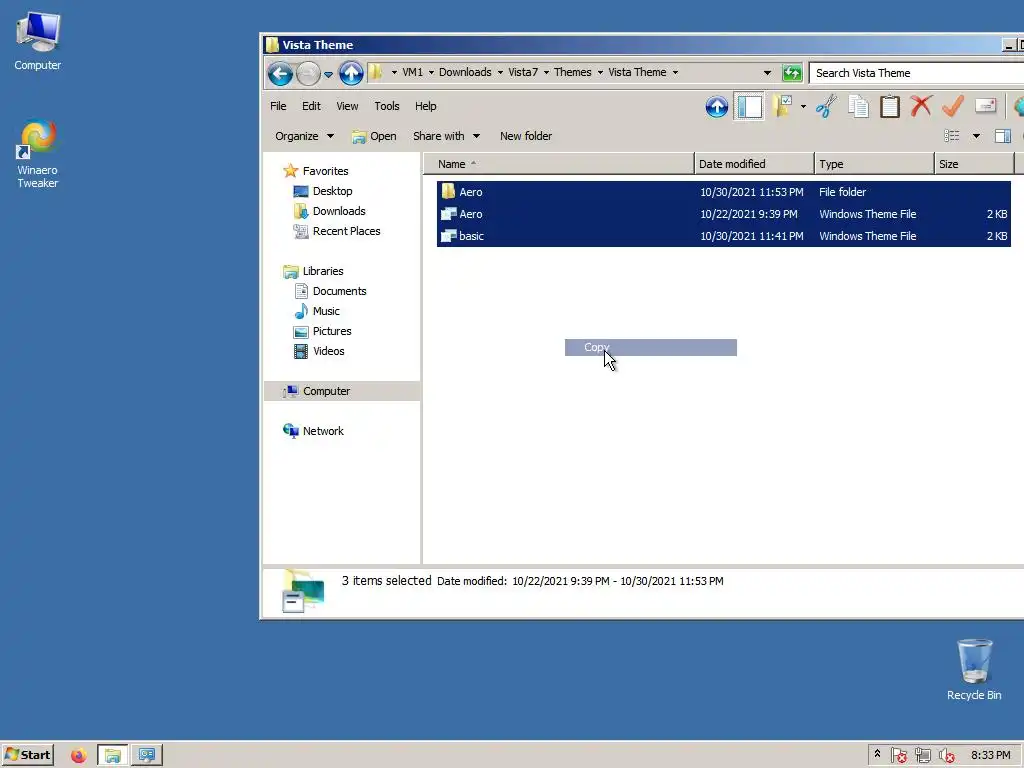Viewport: 1024px width, 768px height.
Task: Select the Aero file folder row
Action: click(x=724, y=192)
